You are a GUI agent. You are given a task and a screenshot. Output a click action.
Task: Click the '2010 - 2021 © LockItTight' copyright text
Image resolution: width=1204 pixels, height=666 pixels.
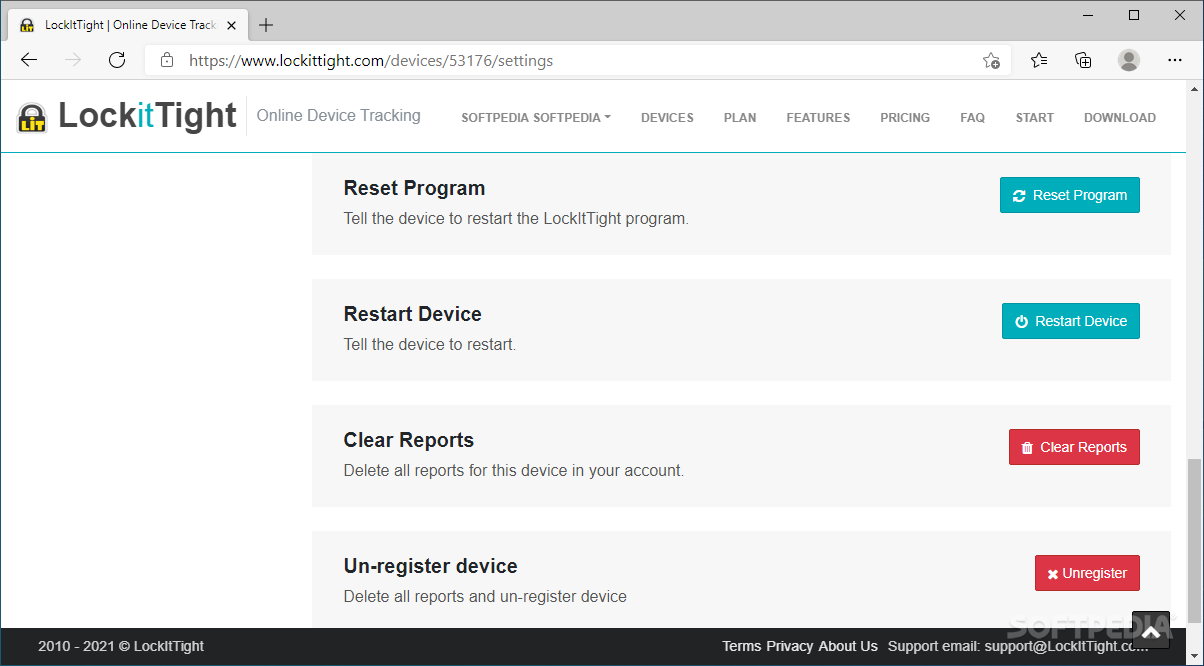coord(121,646)
